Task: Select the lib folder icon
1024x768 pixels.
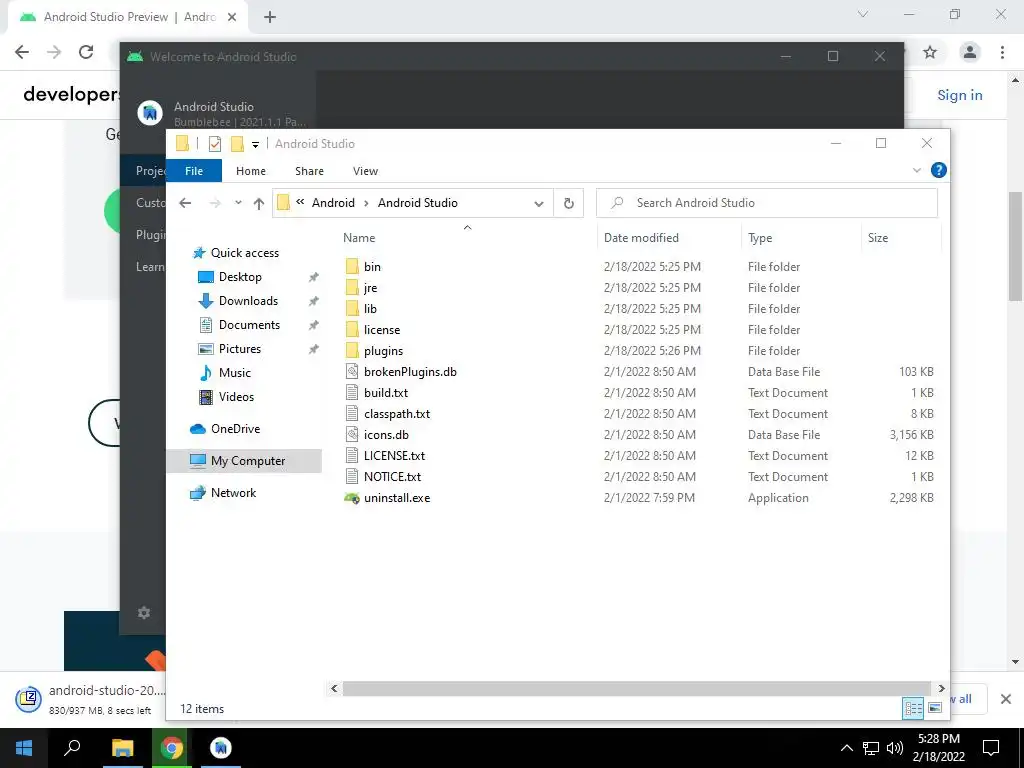Action: pos(352,308)
